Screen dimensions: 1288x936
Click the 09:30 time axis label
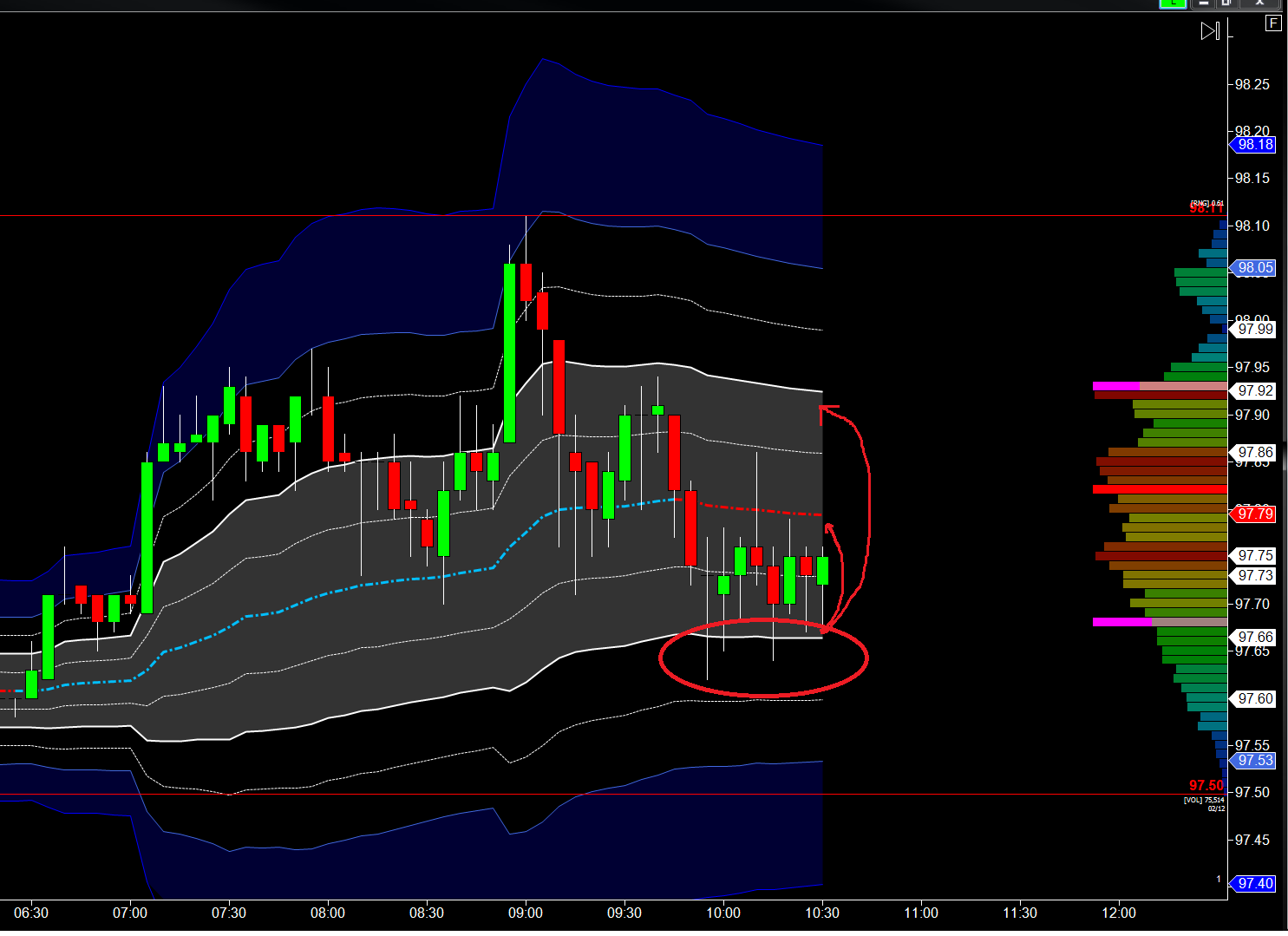pos(624,913)
